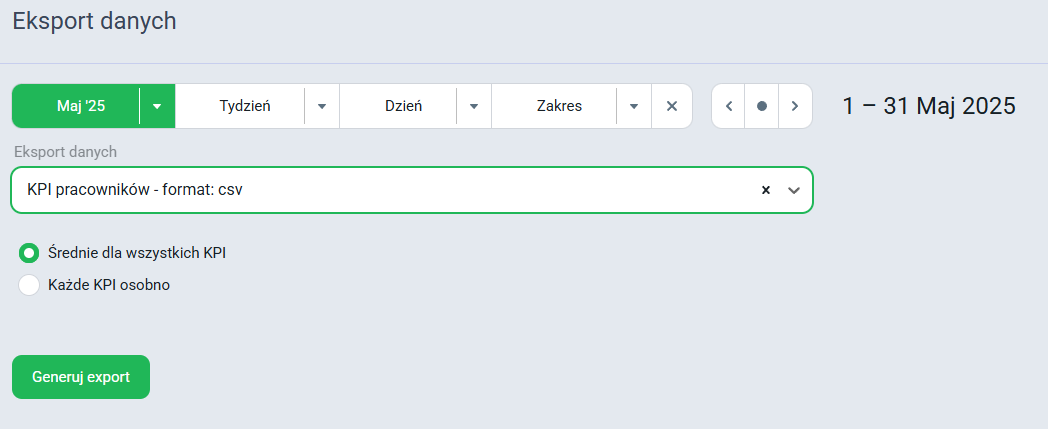Select the Maj '25 month period
This screenshot has height=429, width=1048.
pyautogui.click(x=81, y=106)
